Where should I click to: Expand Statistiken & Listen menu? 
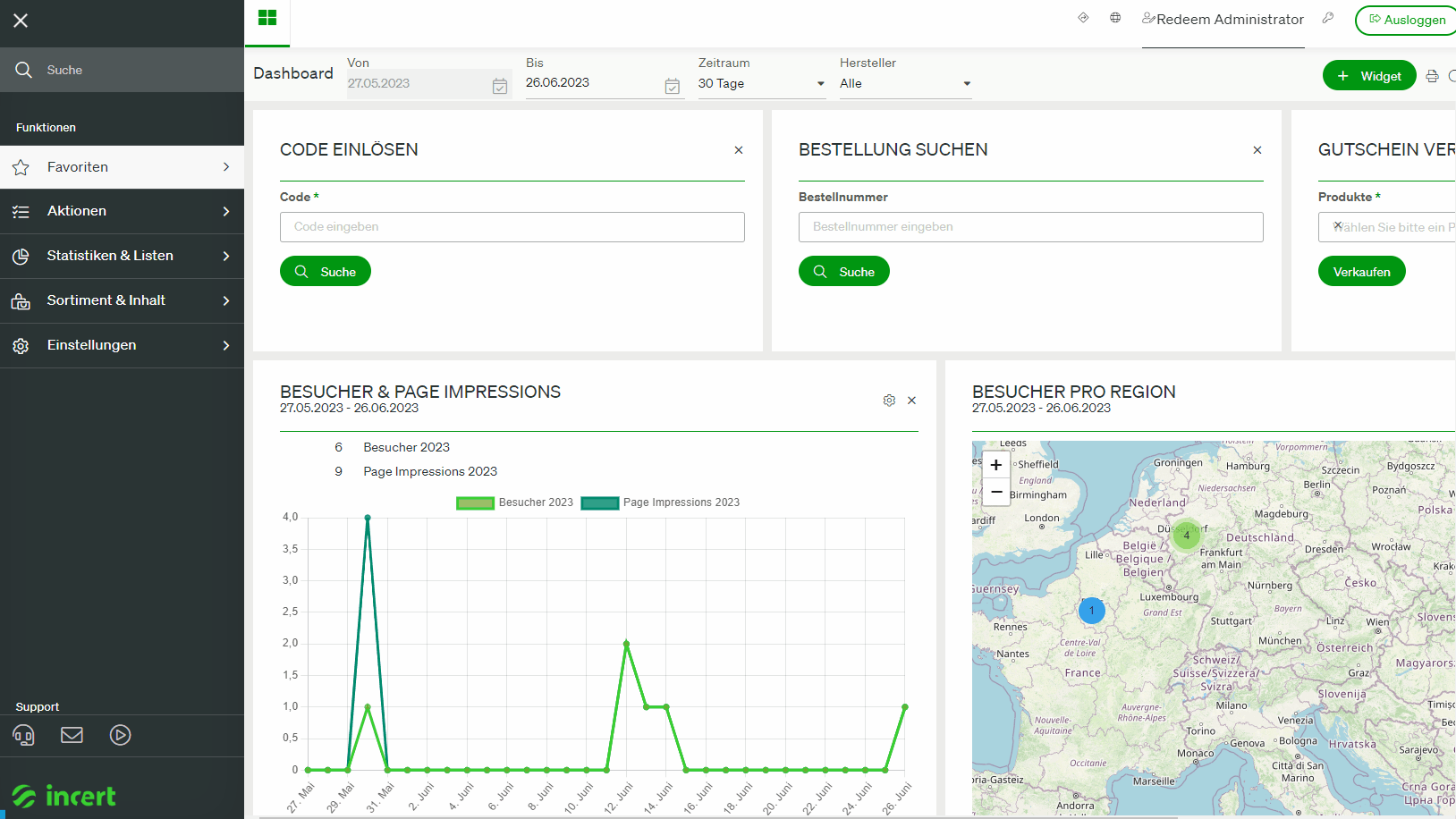pos(122,256)
